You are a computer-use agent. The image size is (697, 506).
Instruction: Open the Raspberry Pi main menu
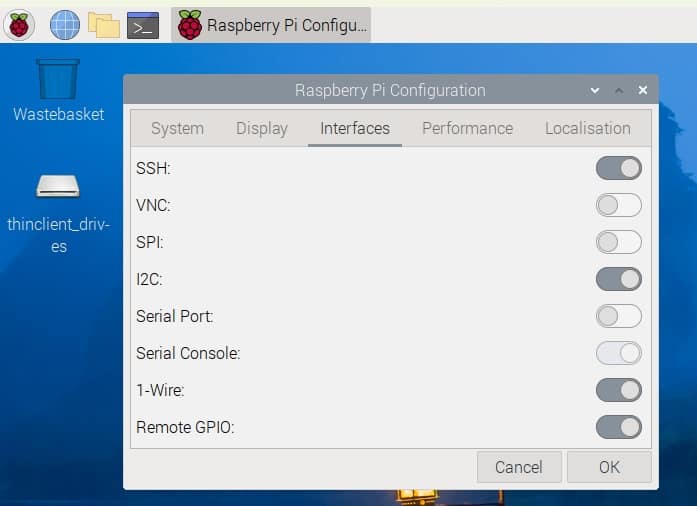point(19,24)
